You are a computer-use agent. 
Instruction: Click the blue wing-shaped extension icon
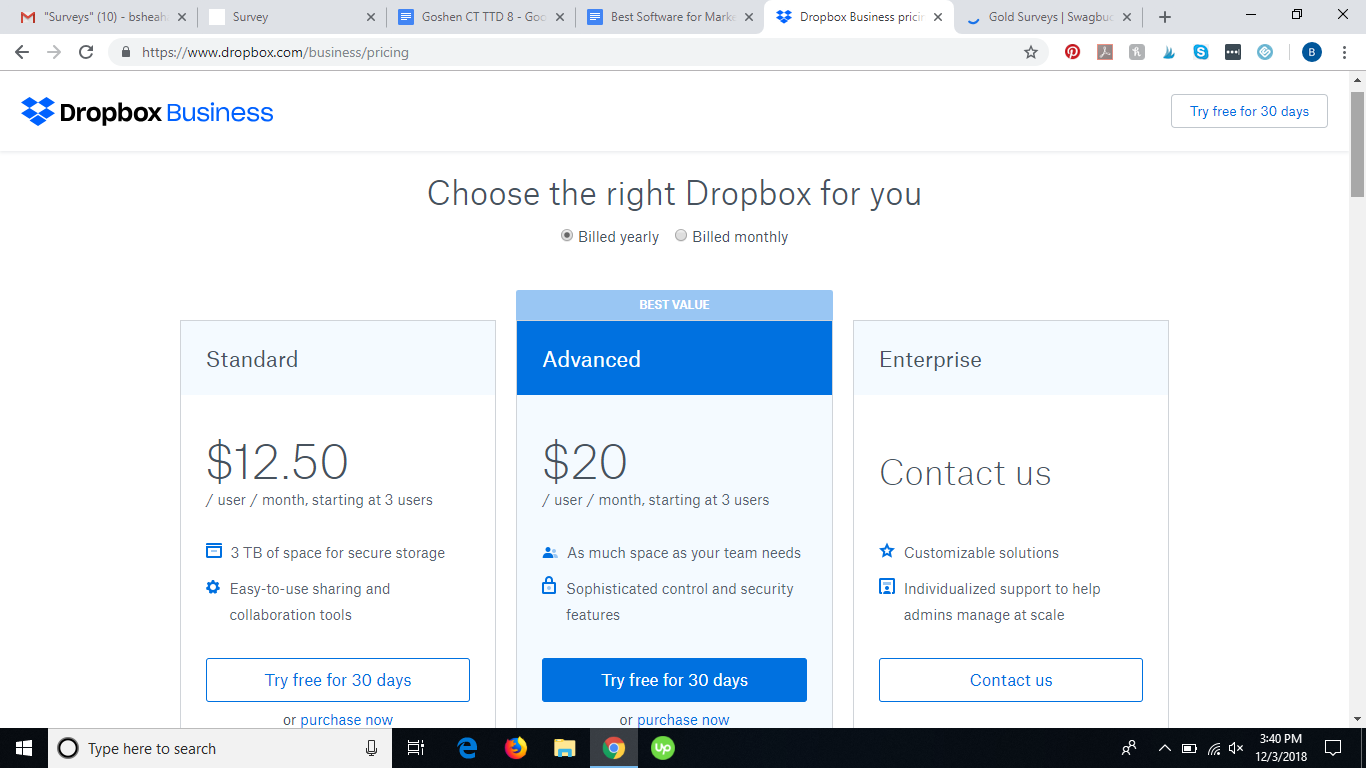click(x=1169, y=52)
